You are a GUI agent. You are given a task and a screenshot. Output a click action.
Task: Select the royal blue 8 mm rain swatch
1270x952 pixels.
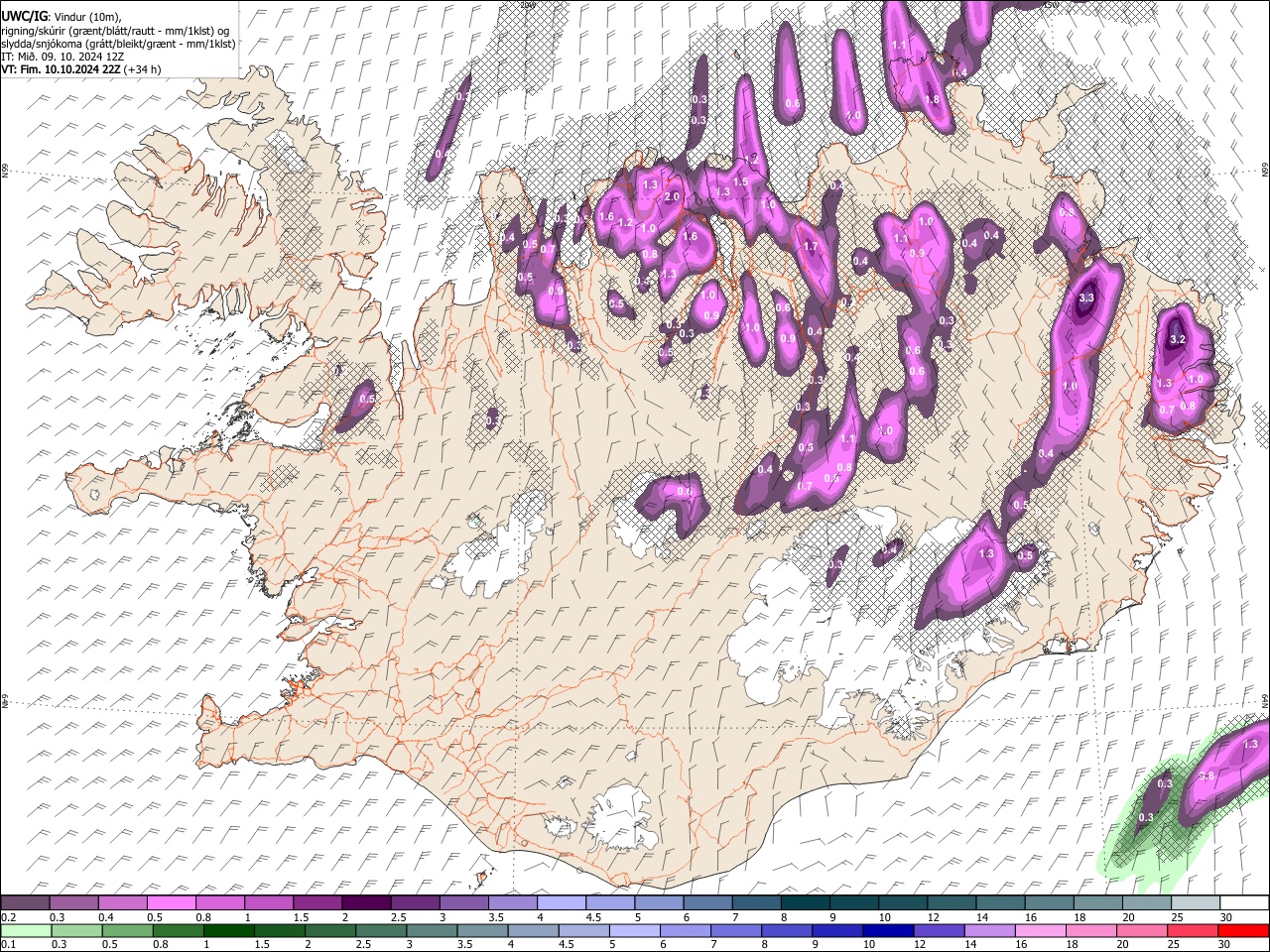788,930
